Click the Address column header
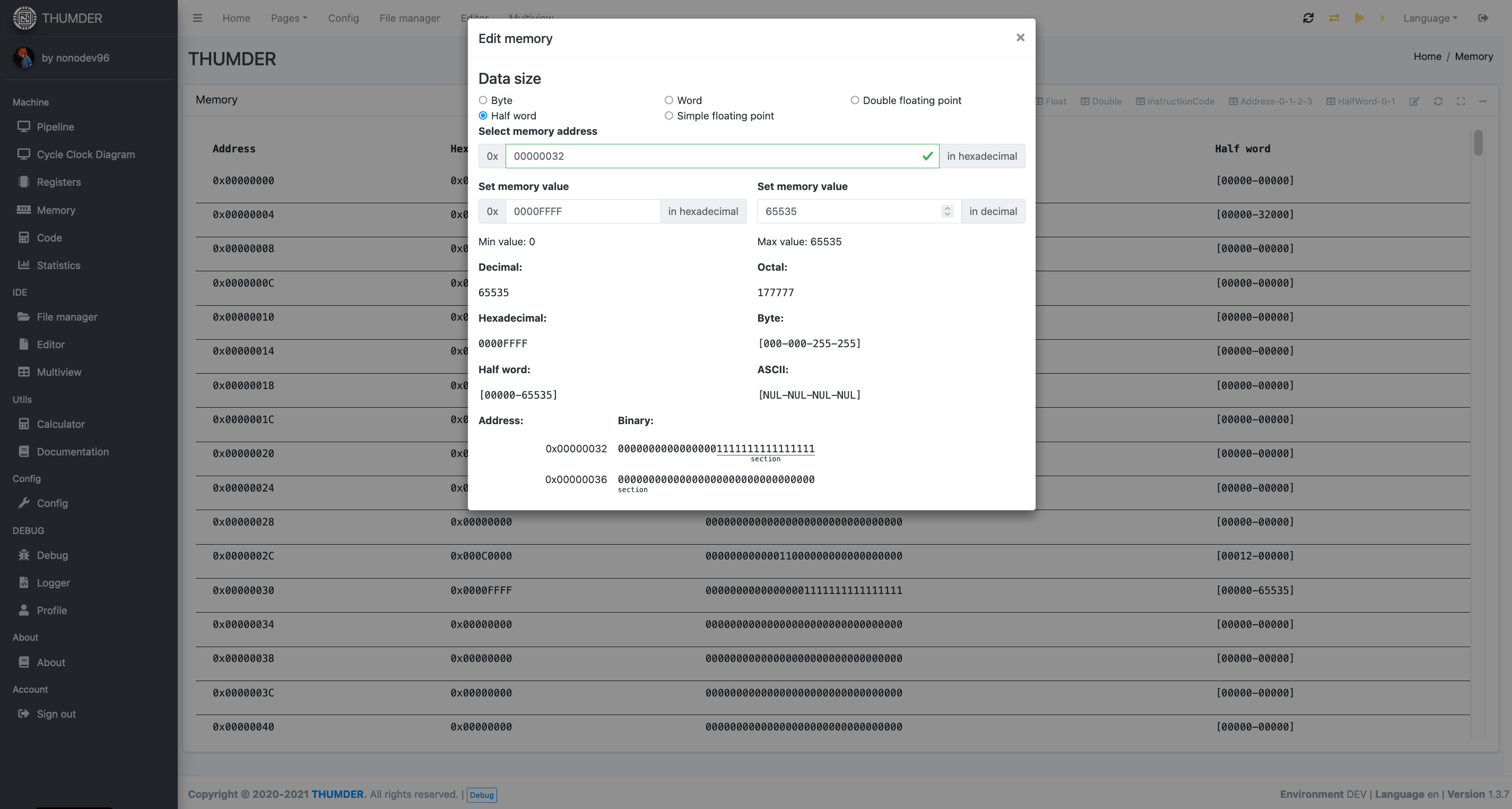This screenshot has height=809, width=1512. coord(233,149)
